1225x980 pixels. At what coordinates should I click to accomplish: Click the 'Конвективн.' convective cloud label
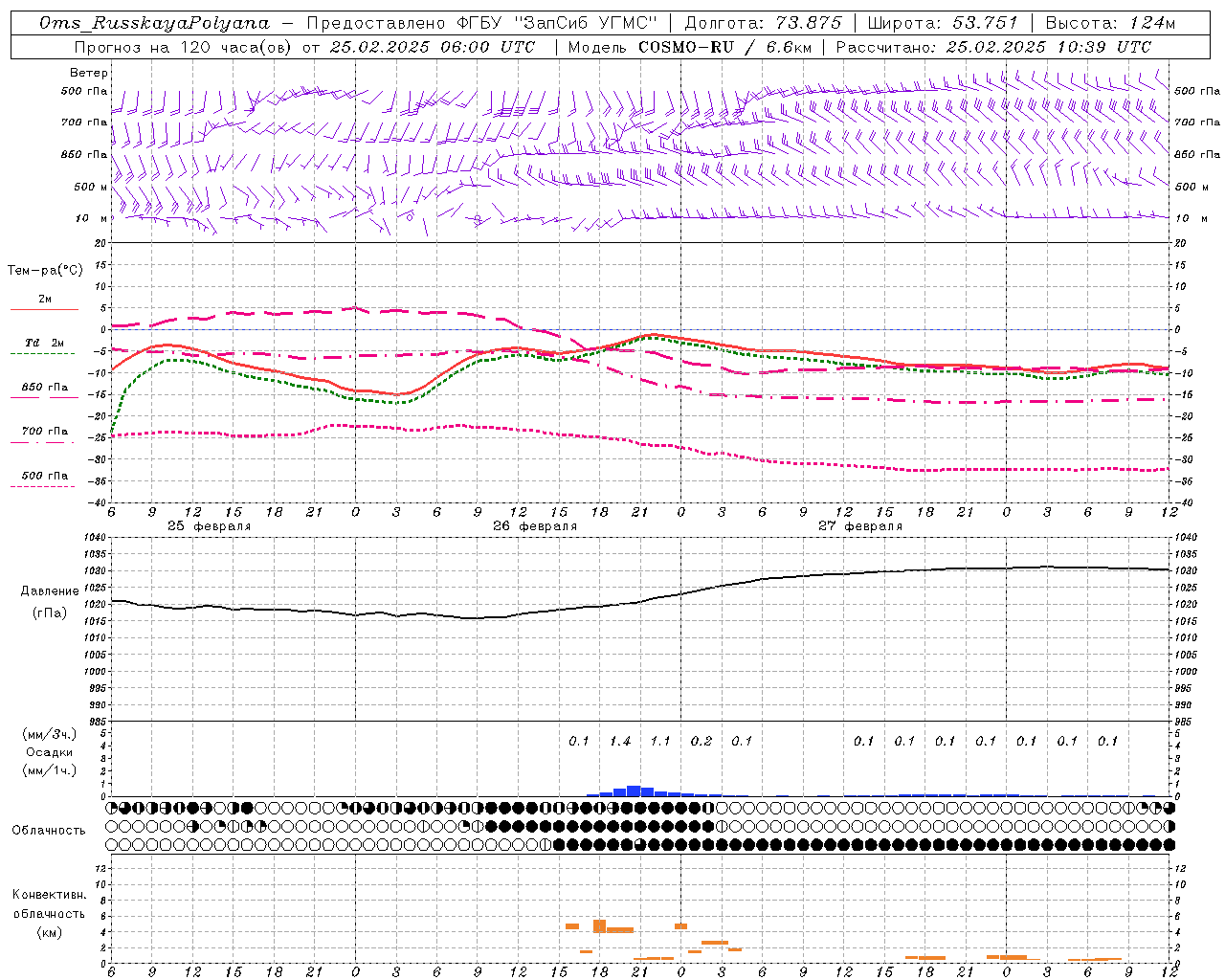pos(49,895)
